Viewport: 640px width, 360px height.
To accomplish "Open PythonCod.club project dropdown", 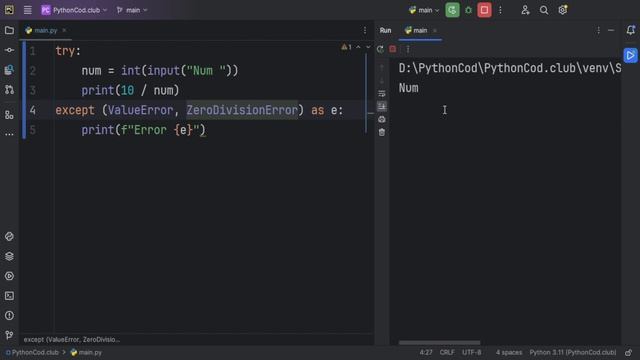I will coord(74,10).
